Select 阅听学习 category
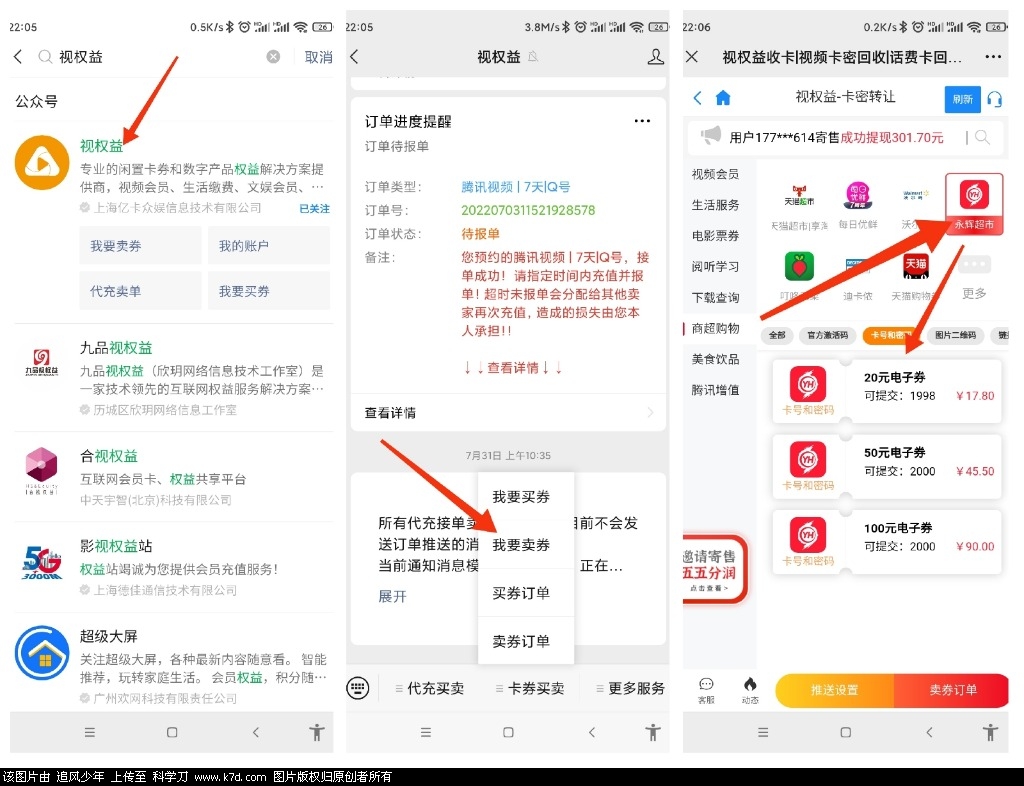1024x786 pixels. (716, 266)
